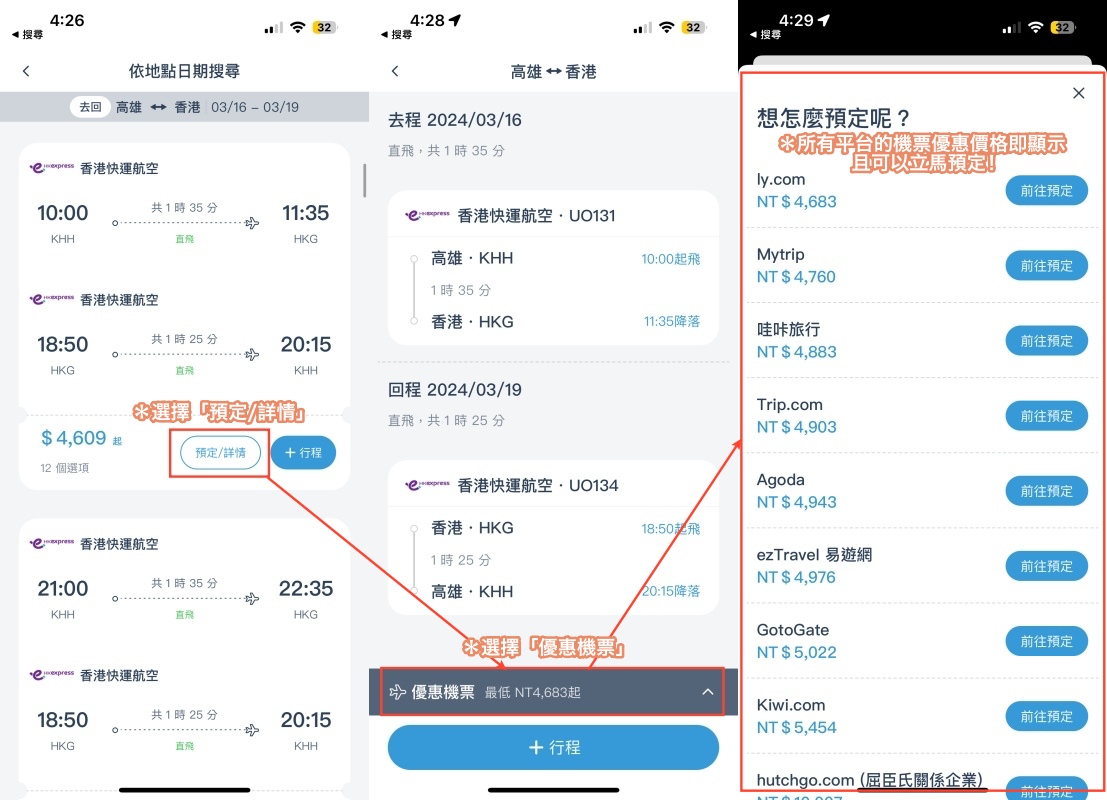Book via 哇咔旅行 前往預定
1107x800 pixels.
click(1046, 341)
